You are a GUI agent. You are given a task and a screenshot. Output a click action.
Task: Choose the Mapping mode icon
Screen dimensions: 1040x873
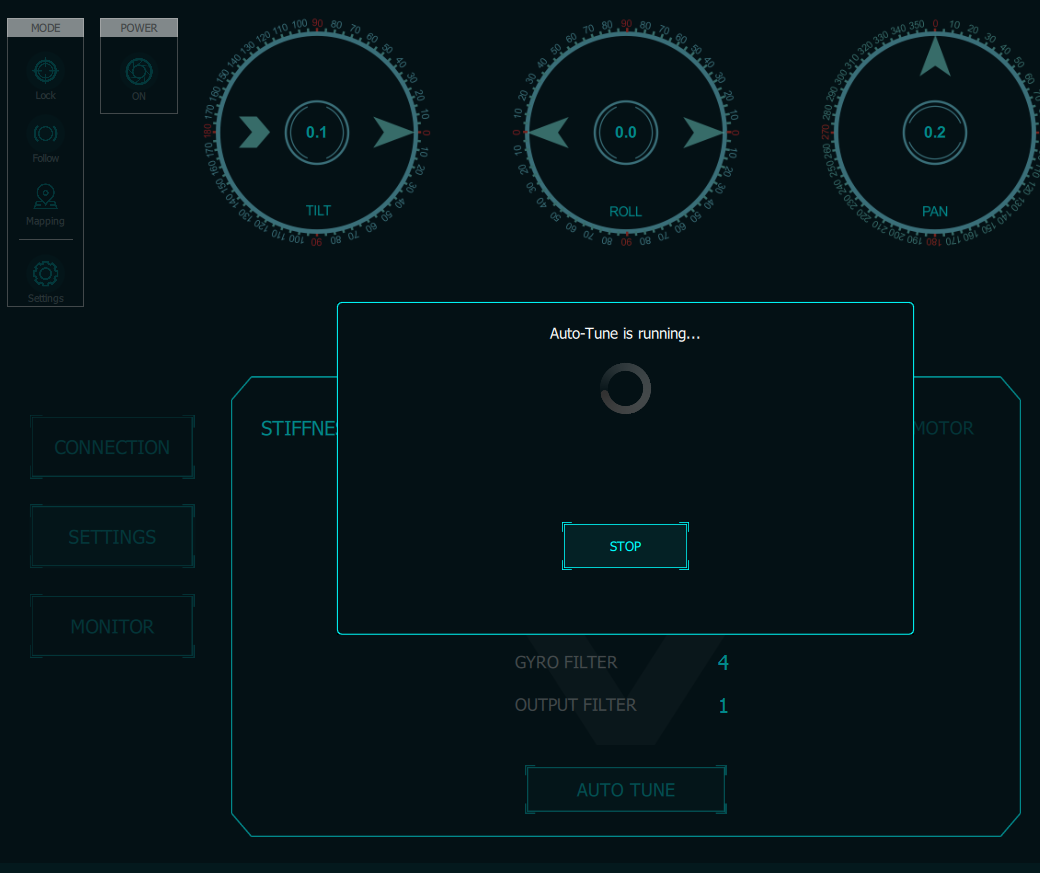45,197
